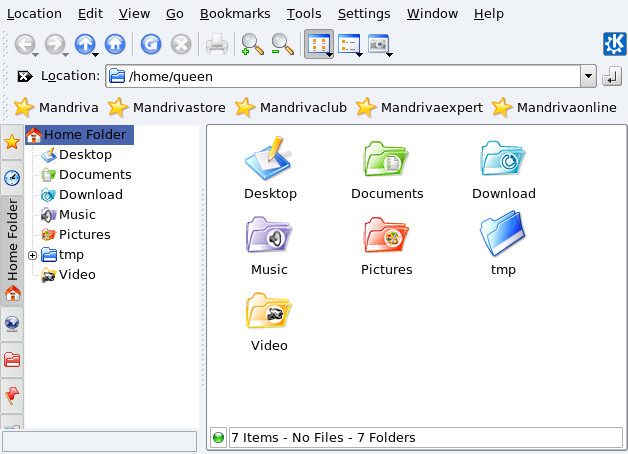
Task: Select the Pictures folder in the icon view
Action: click(386, 247)
